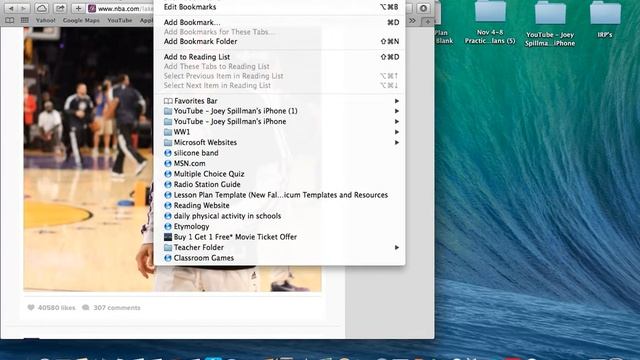This screenshot has height=360, width=640.
Task: Open a new tab with the tab bar plus
Action: [x=427, y=21]
